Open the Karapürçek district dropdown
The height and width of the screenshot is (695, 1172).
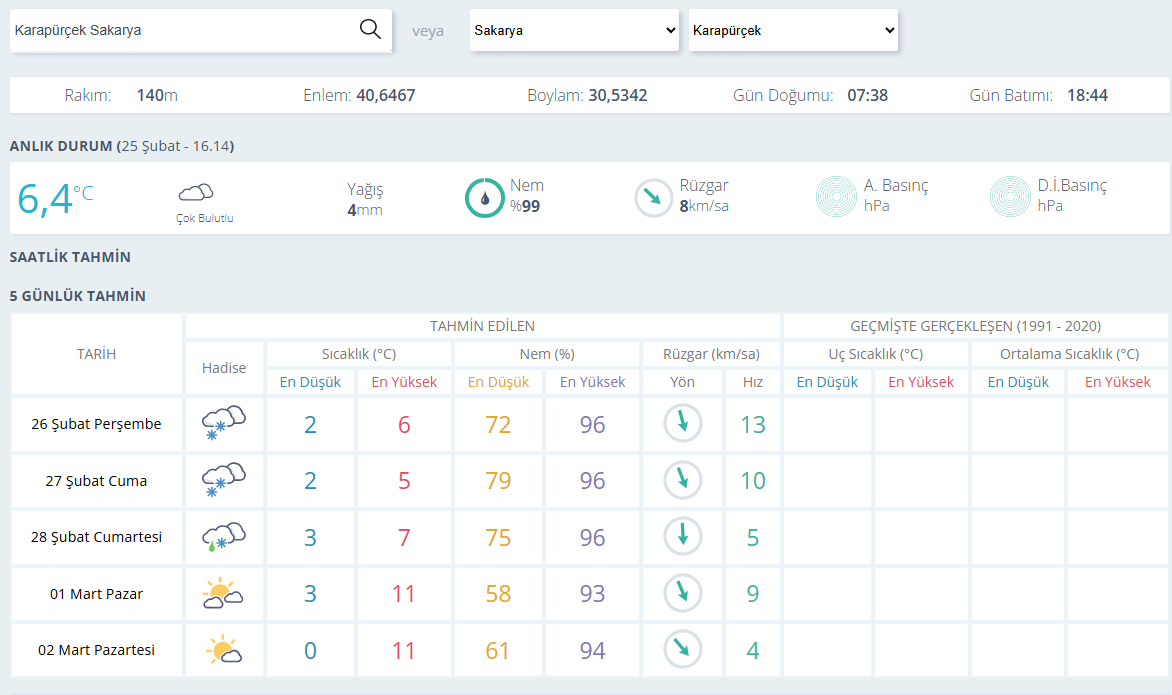[793, 31]
